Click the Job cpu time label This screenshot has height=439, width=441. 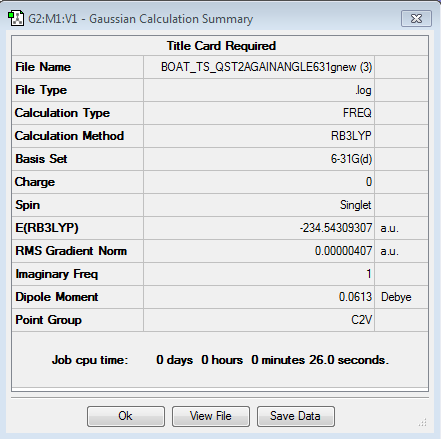[x=90, y=360]
